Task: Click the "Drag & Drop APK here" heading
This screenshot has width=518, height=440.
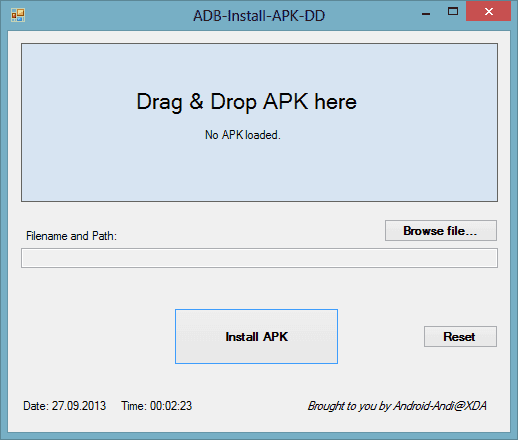Action: [x=246, y=102]
